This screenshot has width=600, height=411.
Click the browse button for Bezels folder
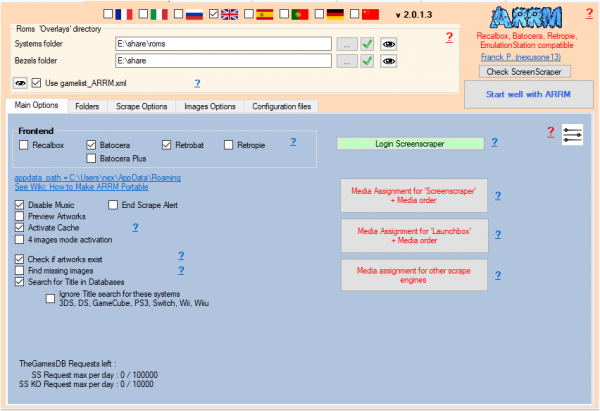pyautogui.click(x=344, y=61)
